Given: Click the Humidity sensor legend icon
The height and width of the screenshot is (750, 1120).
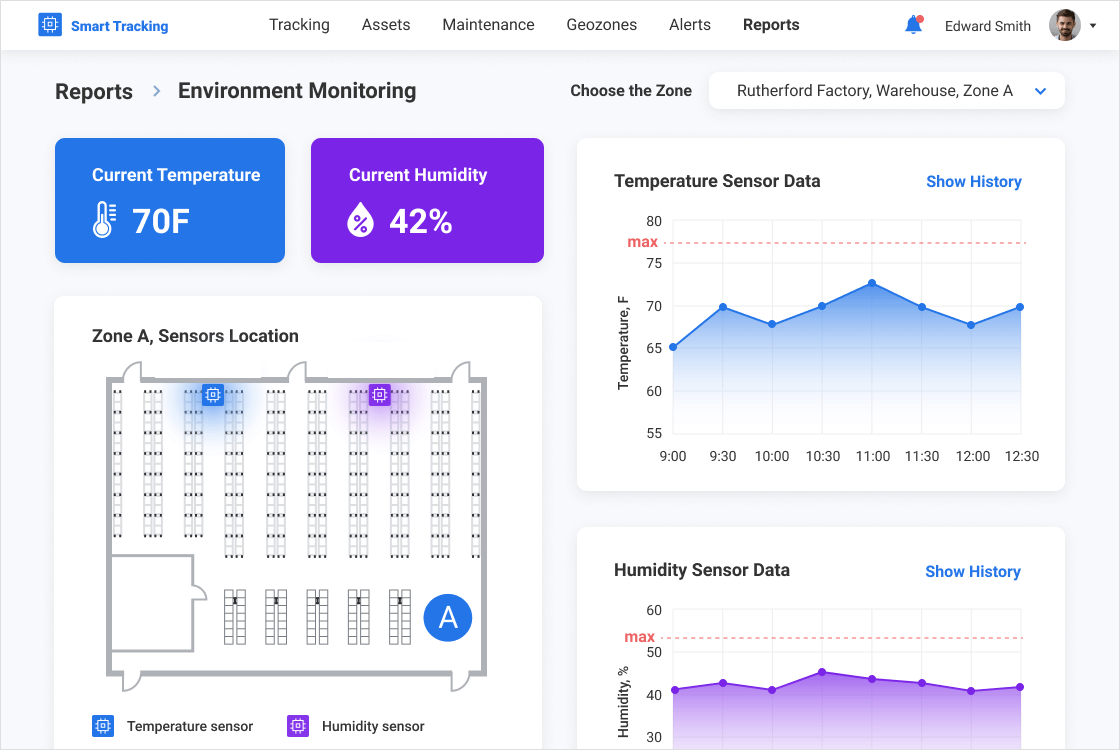Looking at the screenshot, I should click(297, 726).
